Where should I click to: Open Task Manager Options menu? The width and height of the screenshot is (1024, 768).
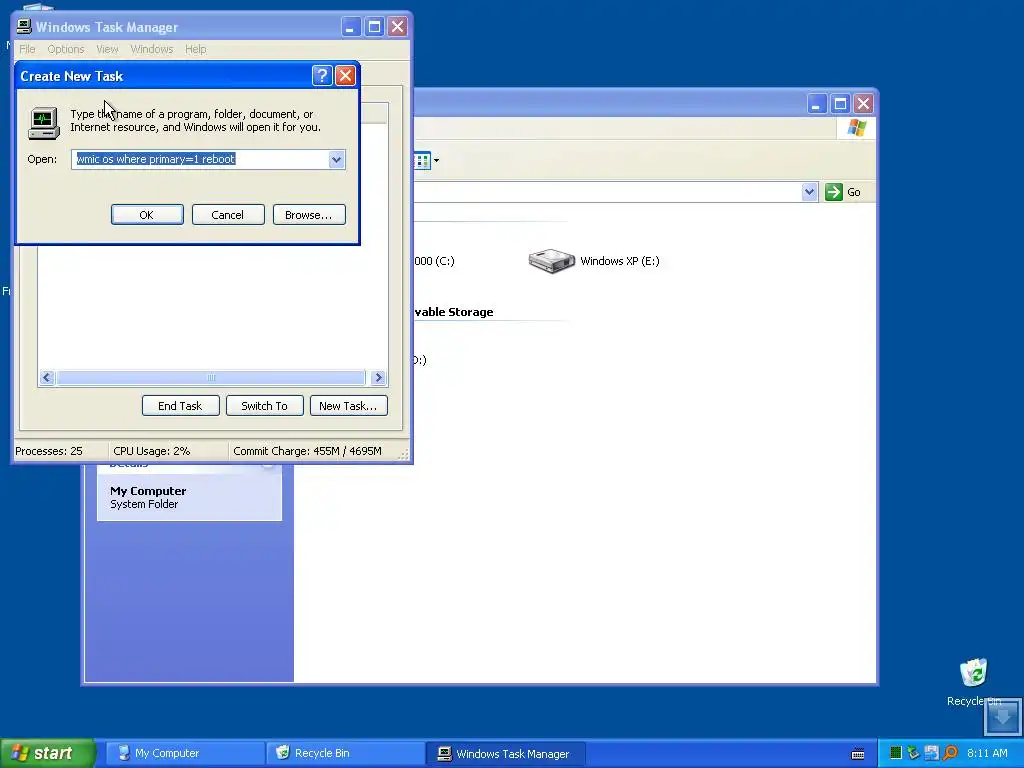coord(65,49)
